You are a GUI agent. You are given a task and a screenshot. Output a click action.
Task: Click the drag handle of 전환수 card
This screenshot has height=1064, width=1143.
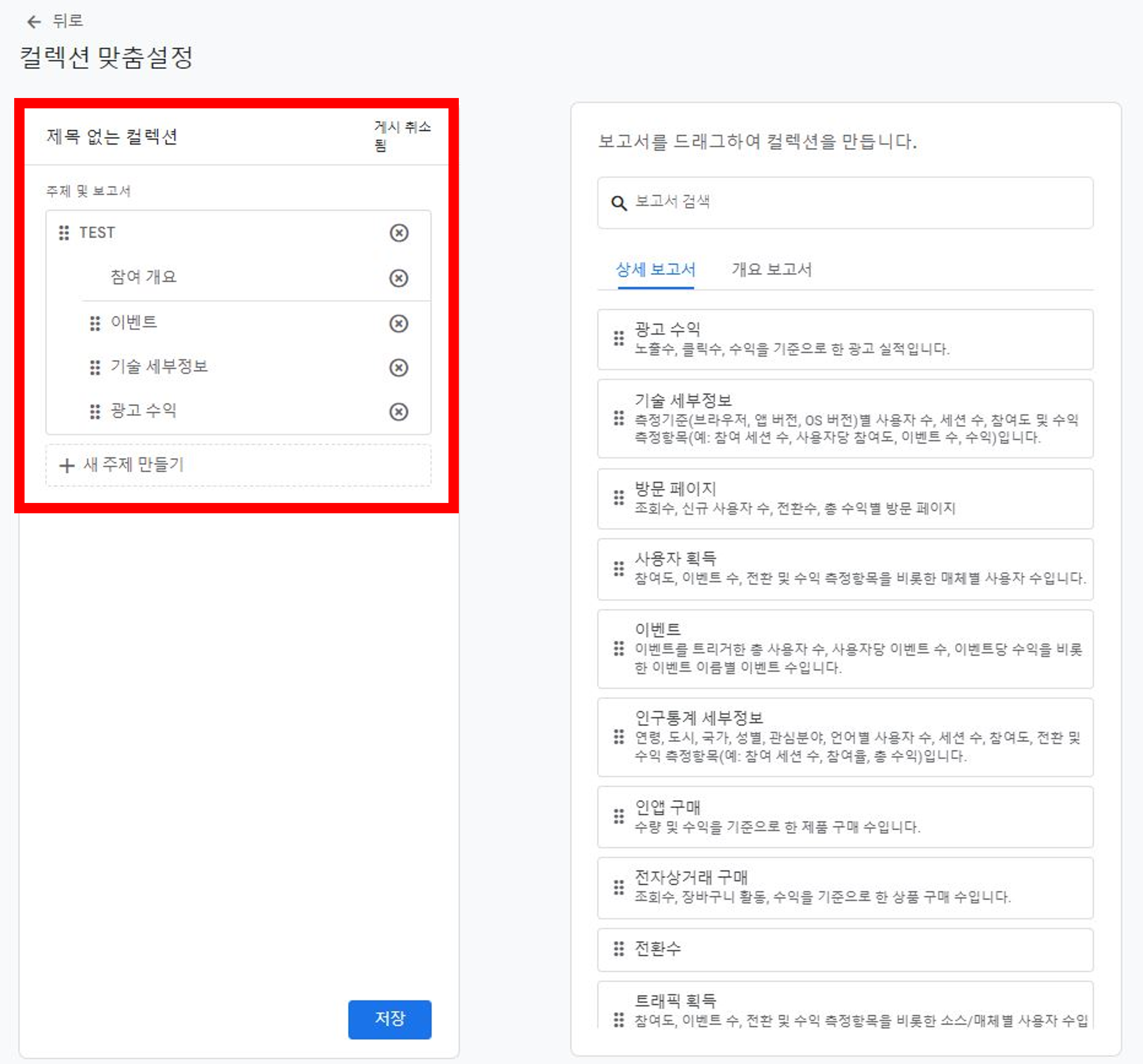pos(618,948)
